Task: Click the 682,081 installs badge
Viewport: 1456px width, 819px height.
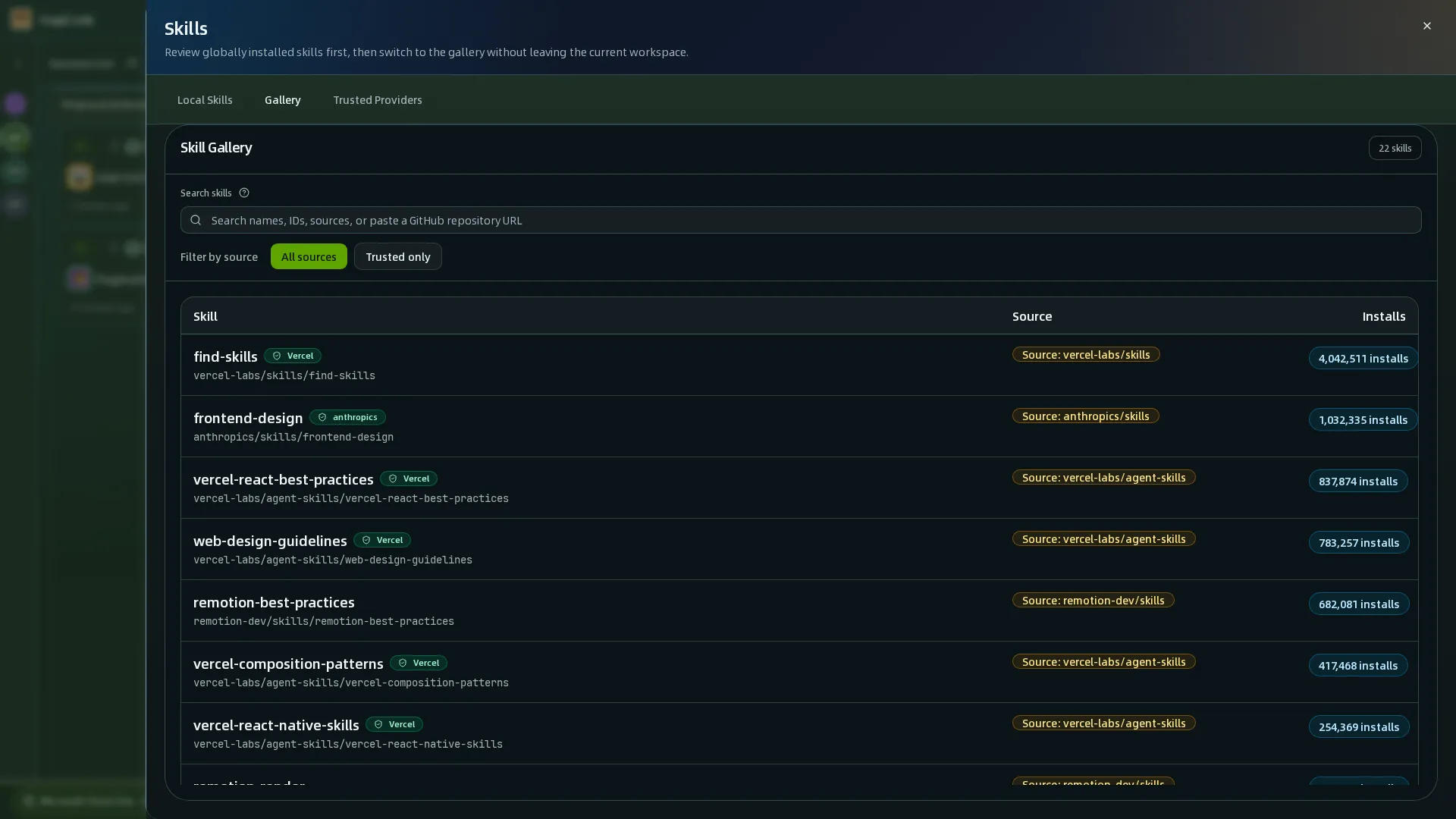Action: click(x=1359, y=604)
